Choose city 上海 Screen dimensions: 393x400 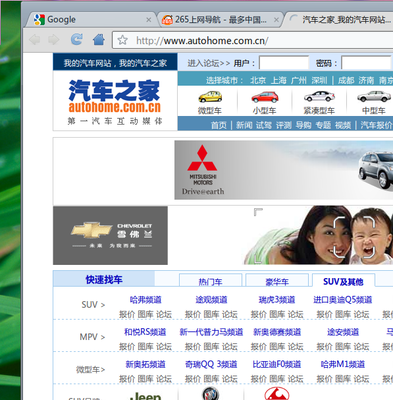(x=279, y=80)
